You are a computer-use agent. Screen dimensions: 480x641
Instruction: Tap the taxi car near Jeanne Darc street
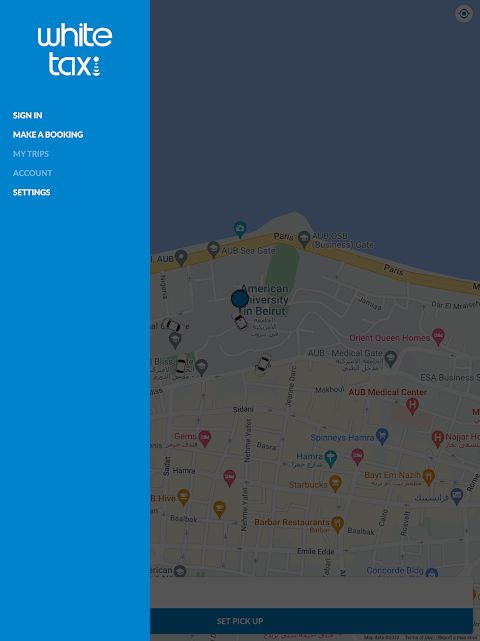coord(263,364)
